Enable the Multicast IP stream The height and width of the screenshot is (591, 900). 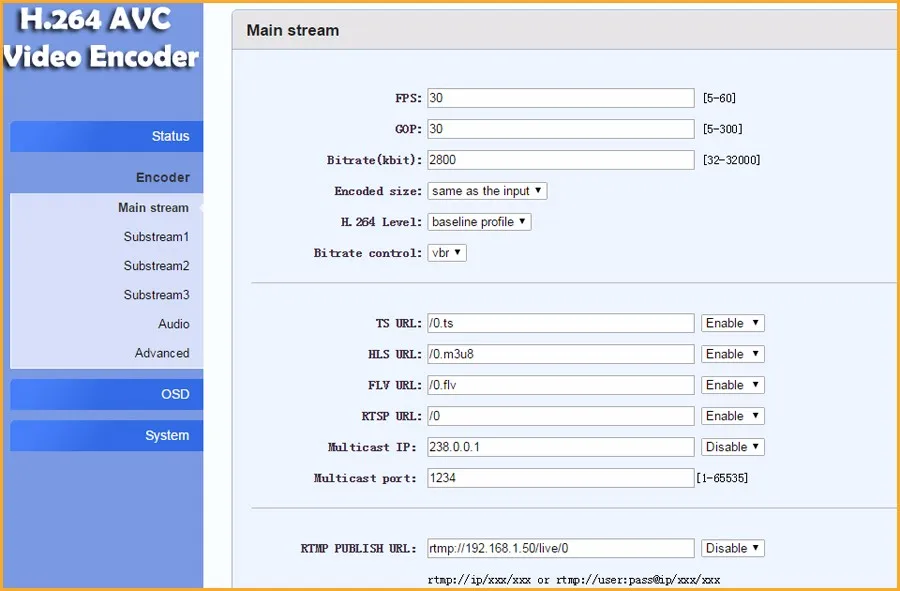(733, 446)
